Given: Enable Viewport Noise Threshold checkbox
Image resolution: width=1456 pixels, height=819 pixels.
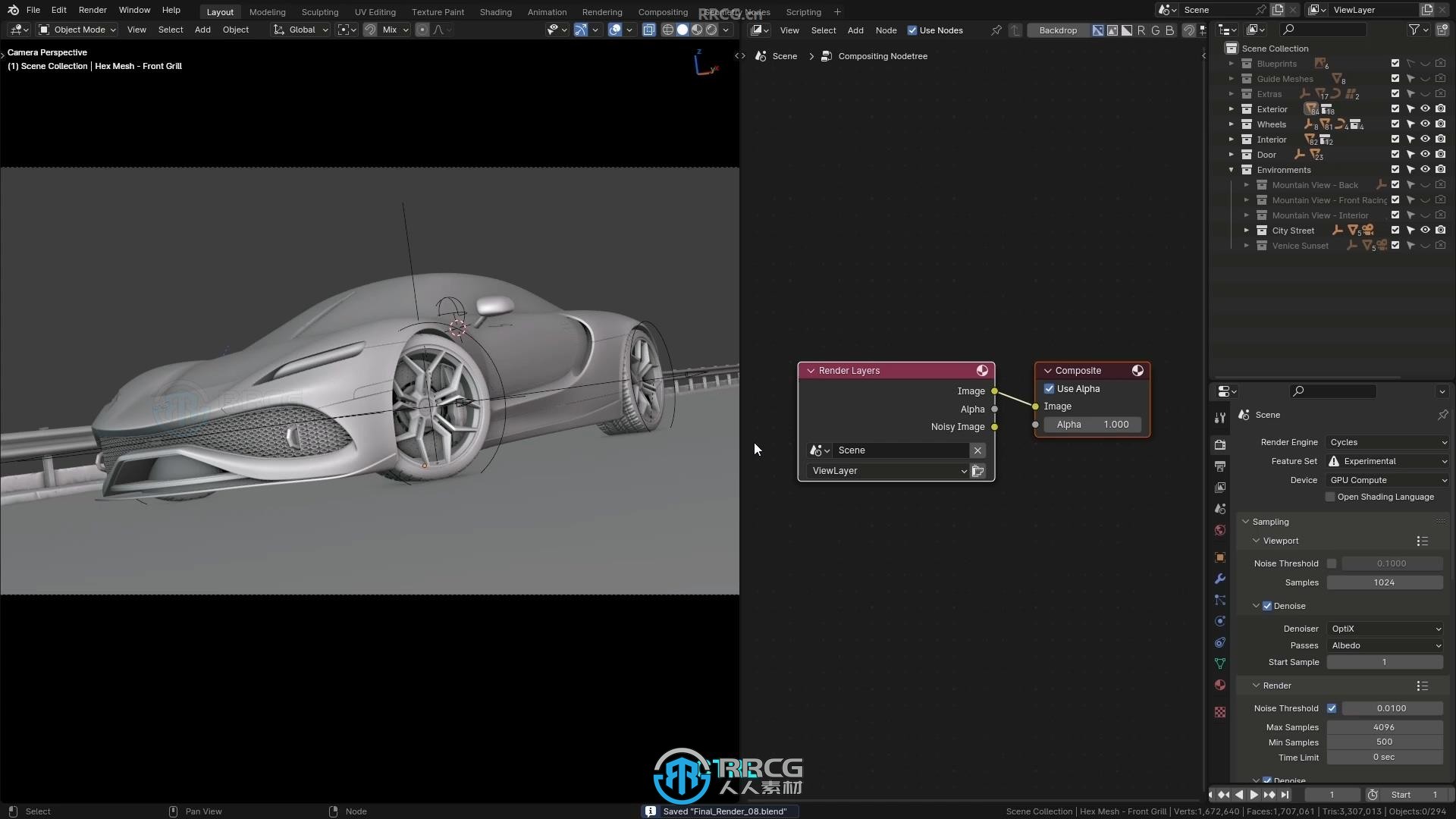Looking at the screenshot, I should click(x=1331, y=563).
